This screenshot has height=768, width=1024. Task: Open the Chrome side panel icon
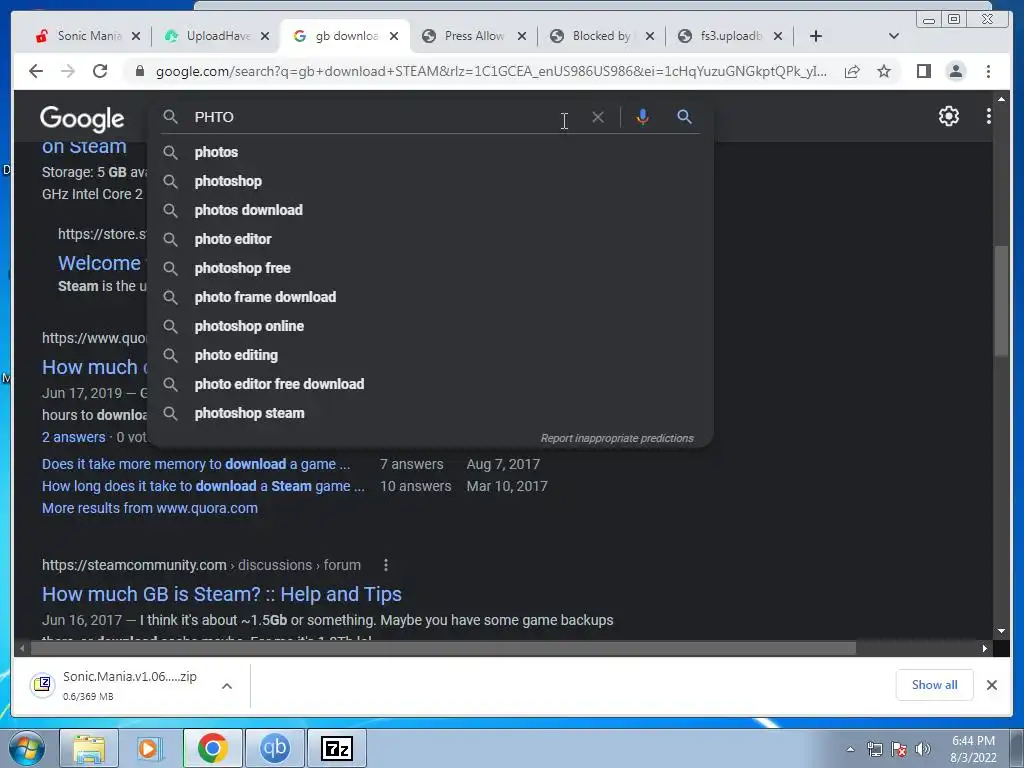click(923, 71)
